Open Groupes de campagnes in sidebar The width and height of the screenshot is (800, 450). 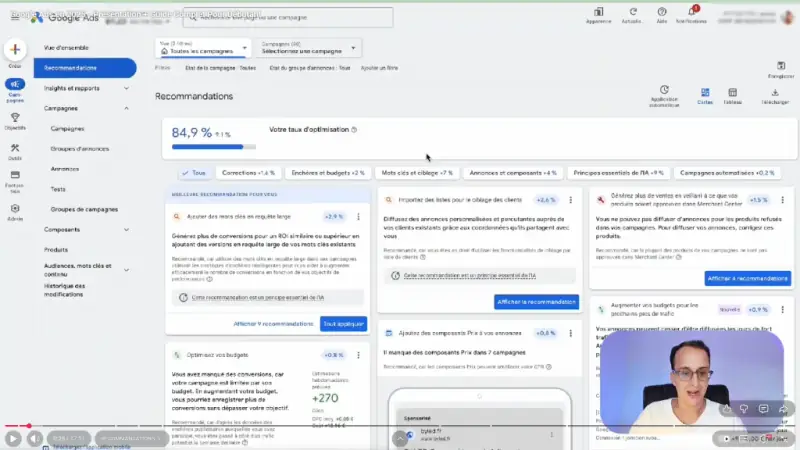(x=84, y=209)
